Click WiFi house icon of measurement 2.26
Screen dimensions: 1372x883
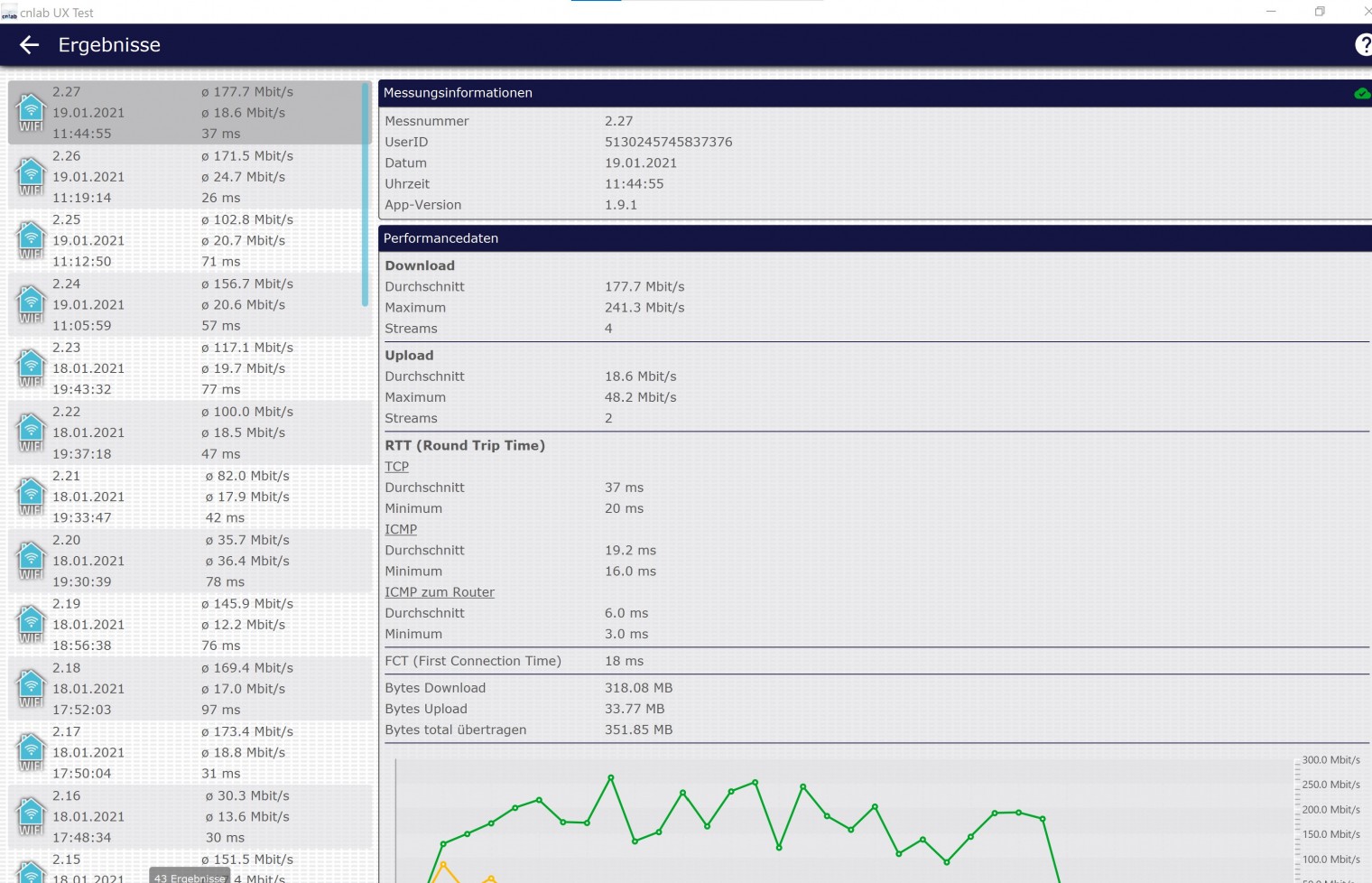tap(32, 176)
